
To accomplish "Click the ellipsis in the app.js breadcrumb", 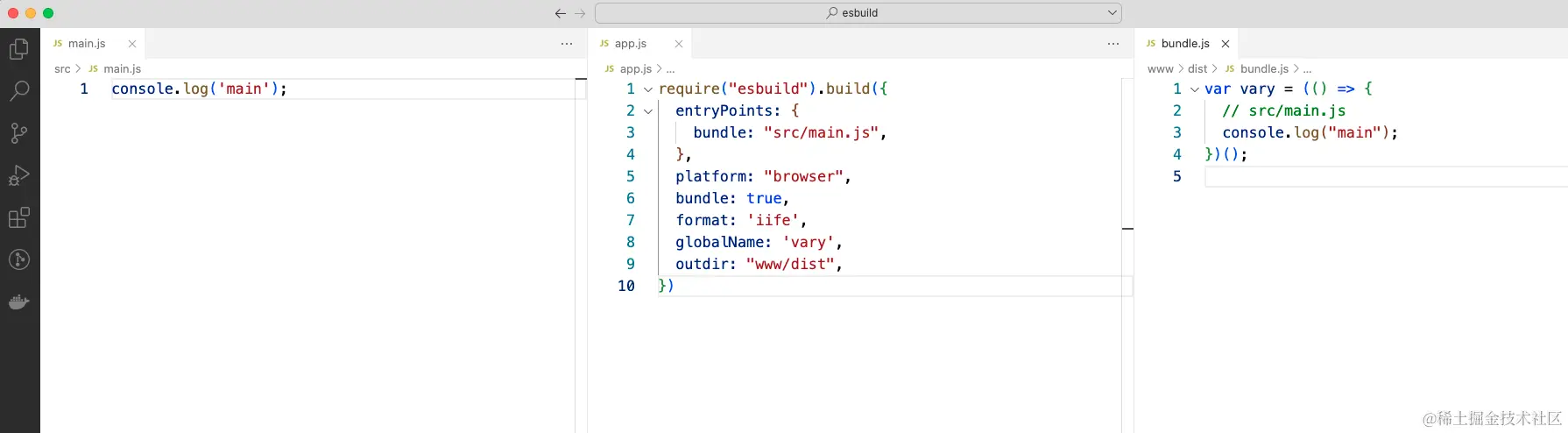I will point(670,69).
